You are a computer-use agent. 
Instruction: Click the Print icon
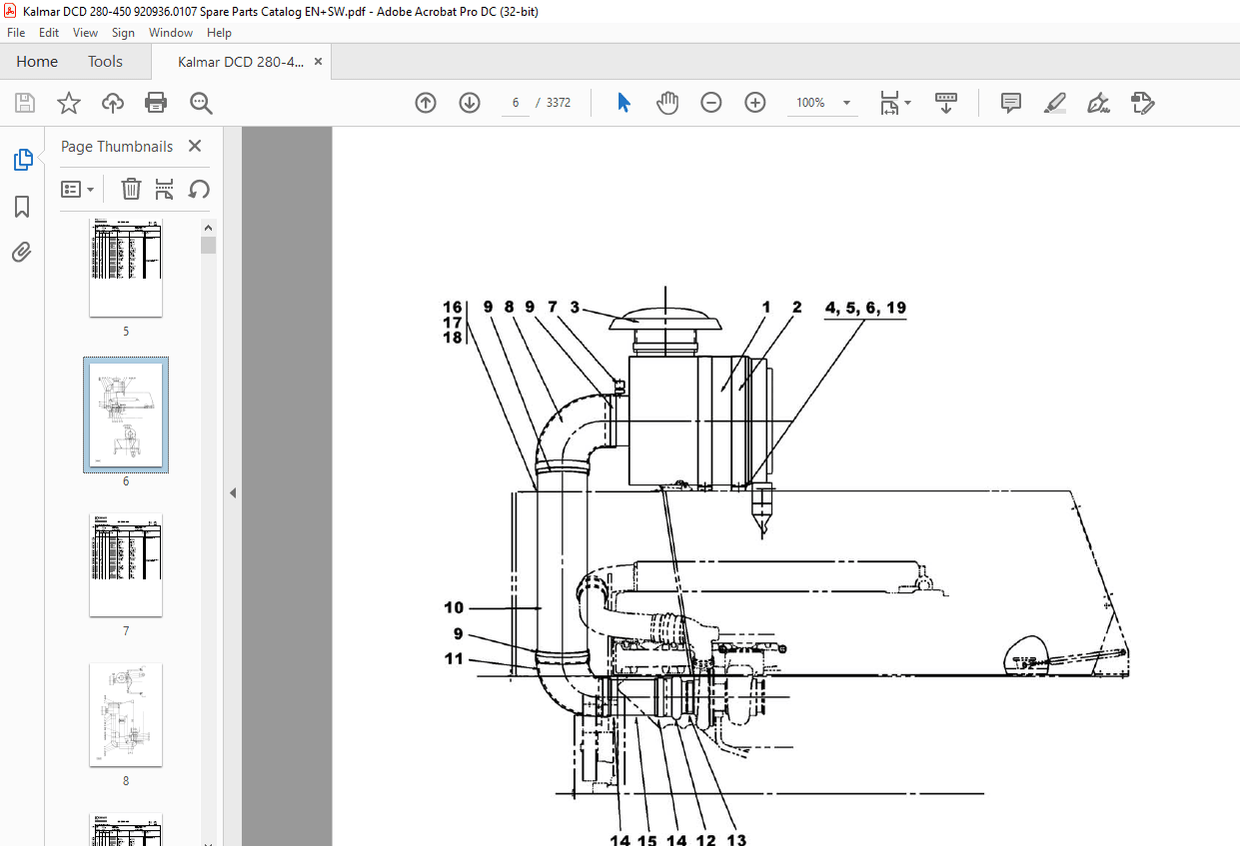click(156, 103)
